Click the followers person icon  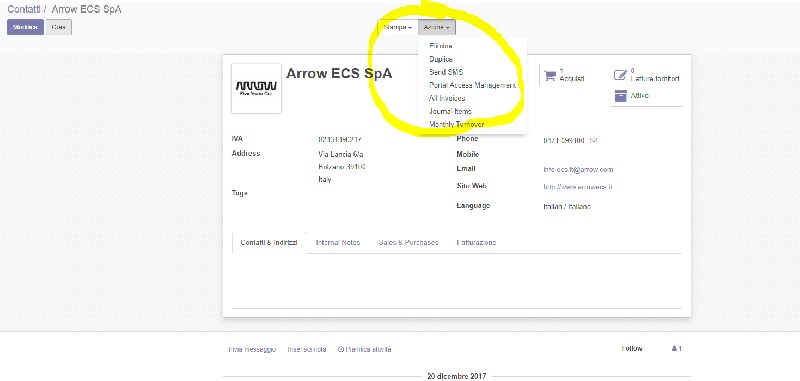tap(674, 349)
